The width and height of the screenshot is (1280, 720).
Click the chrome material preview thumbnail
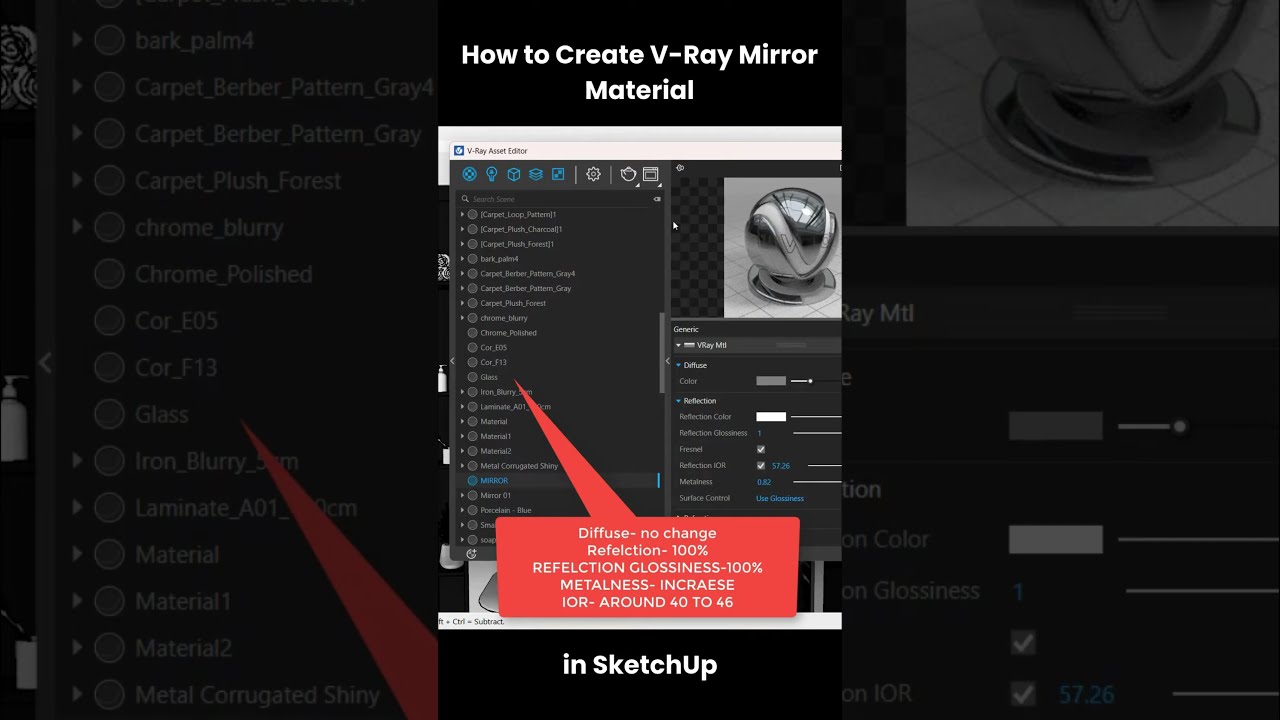pos(782,247)
